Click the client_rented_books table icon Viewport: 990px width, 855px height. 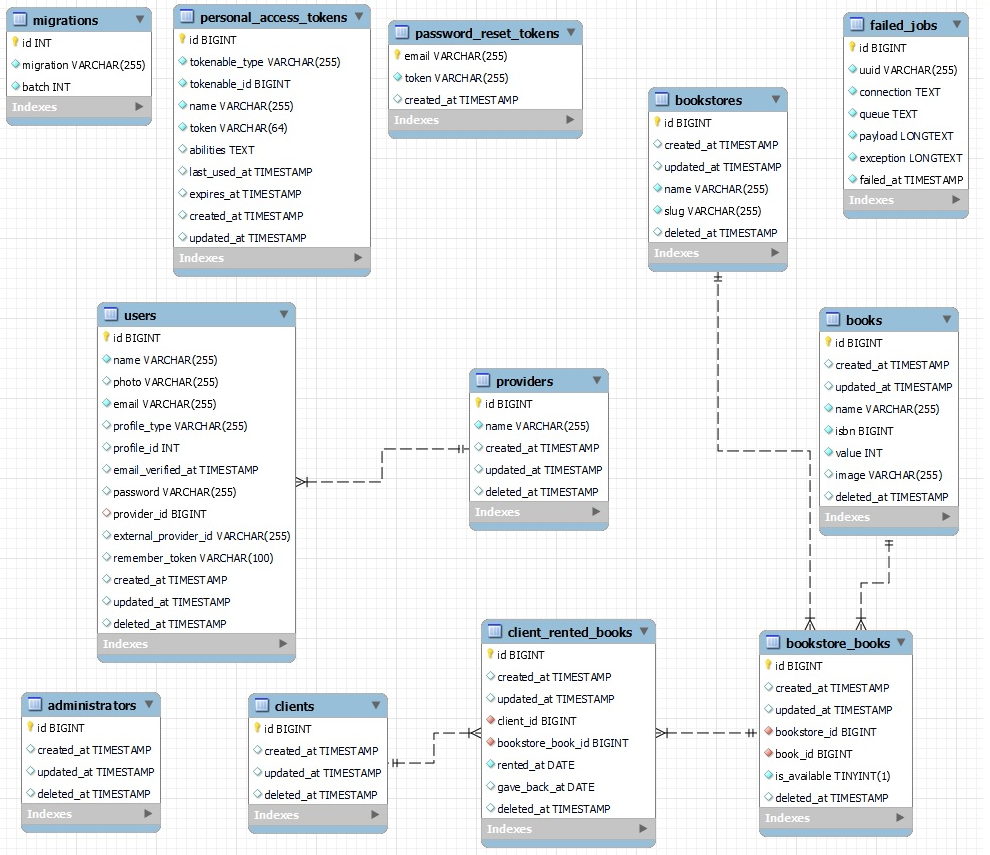(494, 631)
